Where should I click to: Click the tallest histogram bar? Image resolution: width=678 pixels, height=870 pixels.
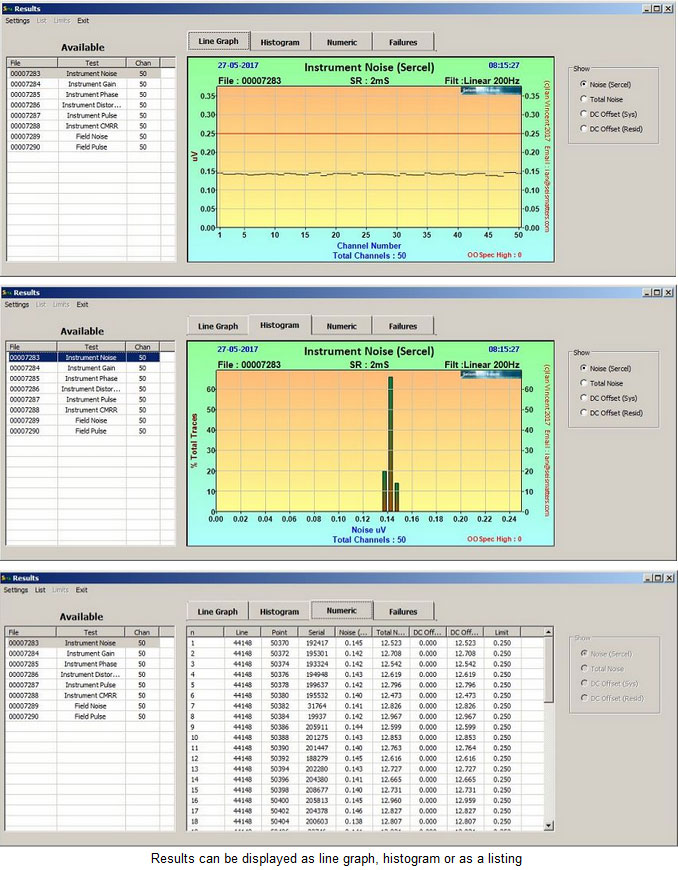pyautogui.click(x=391, y=444)
